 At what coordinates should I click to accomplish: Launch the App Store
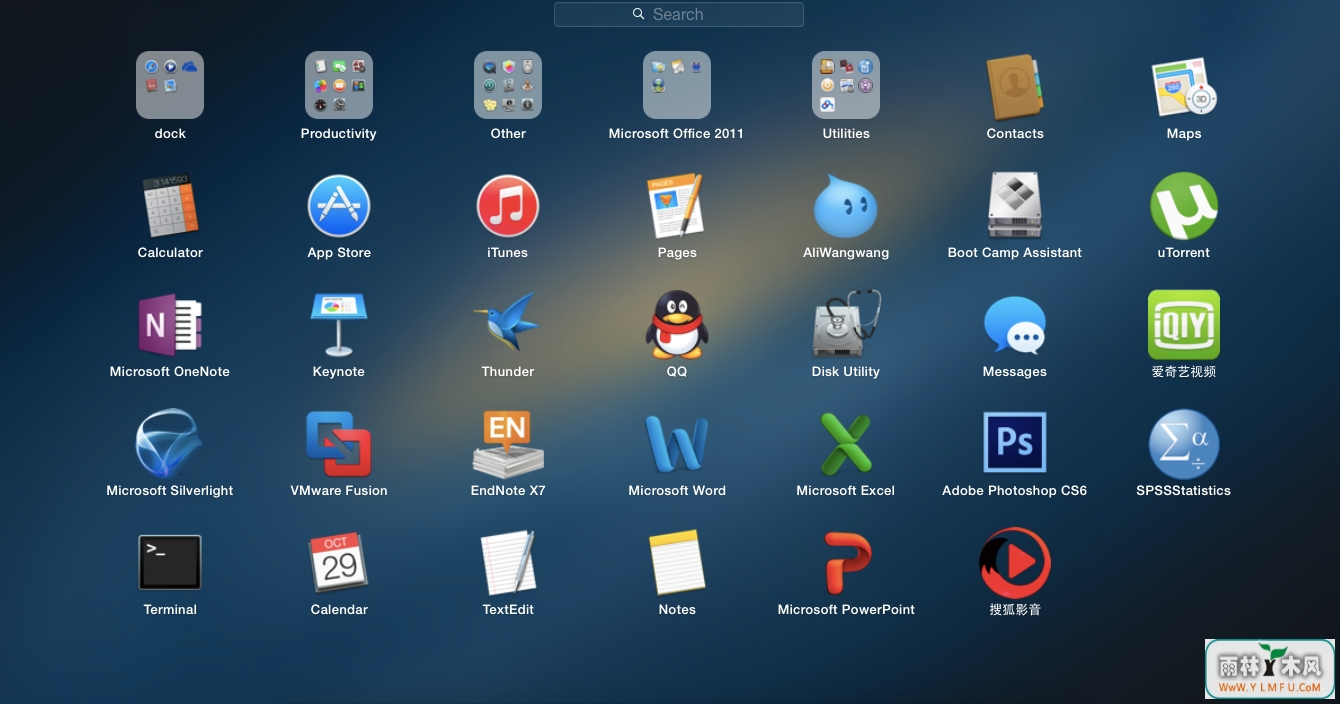click(x=339, y=206)
